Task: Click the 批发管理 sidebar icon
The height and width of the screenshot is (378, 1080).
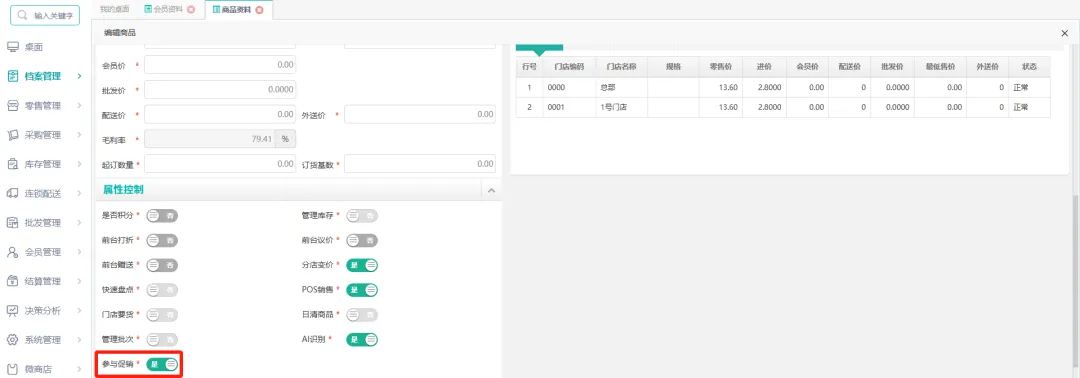Action: (12, 222)
